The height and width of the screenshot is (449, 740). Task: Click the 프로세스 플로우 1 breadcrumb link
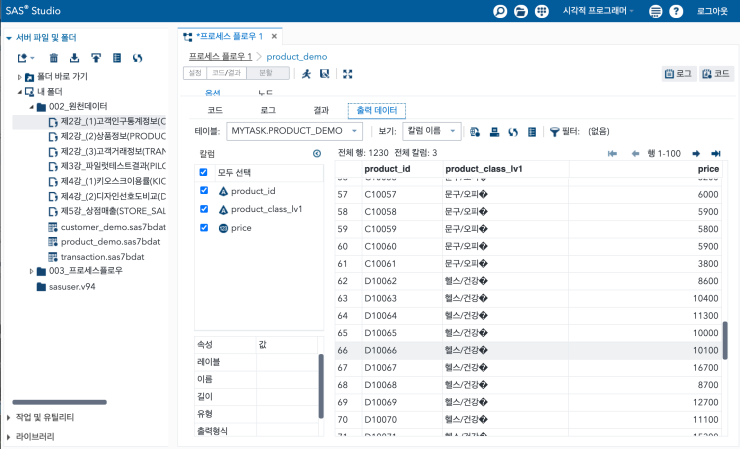220,57
